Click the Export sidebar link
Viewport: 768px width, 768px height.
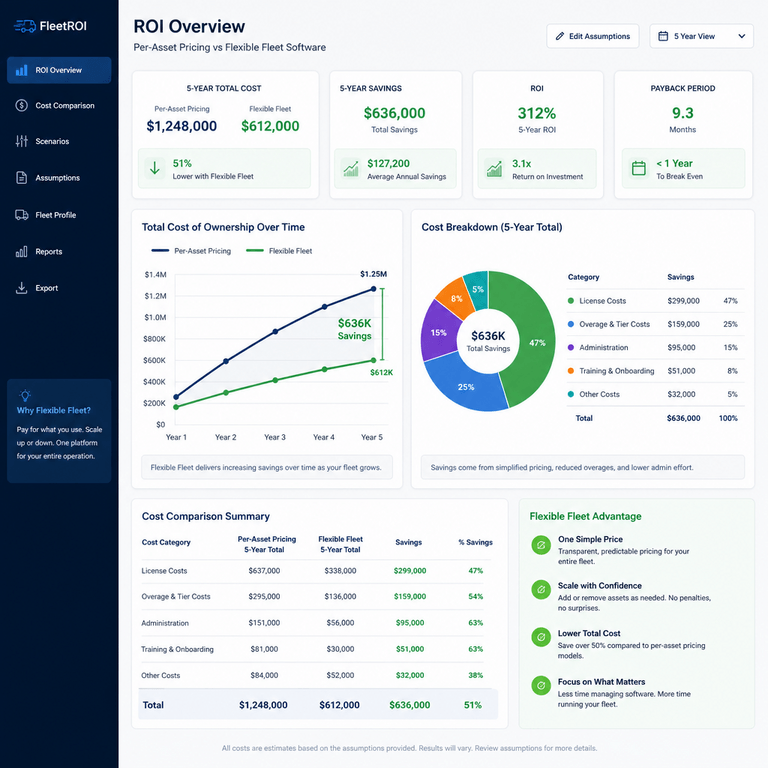click(59, 288)
